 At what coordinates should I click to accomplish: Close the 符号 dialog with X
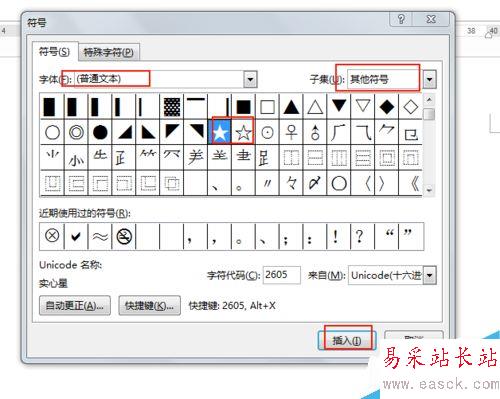tap(431, 19)
